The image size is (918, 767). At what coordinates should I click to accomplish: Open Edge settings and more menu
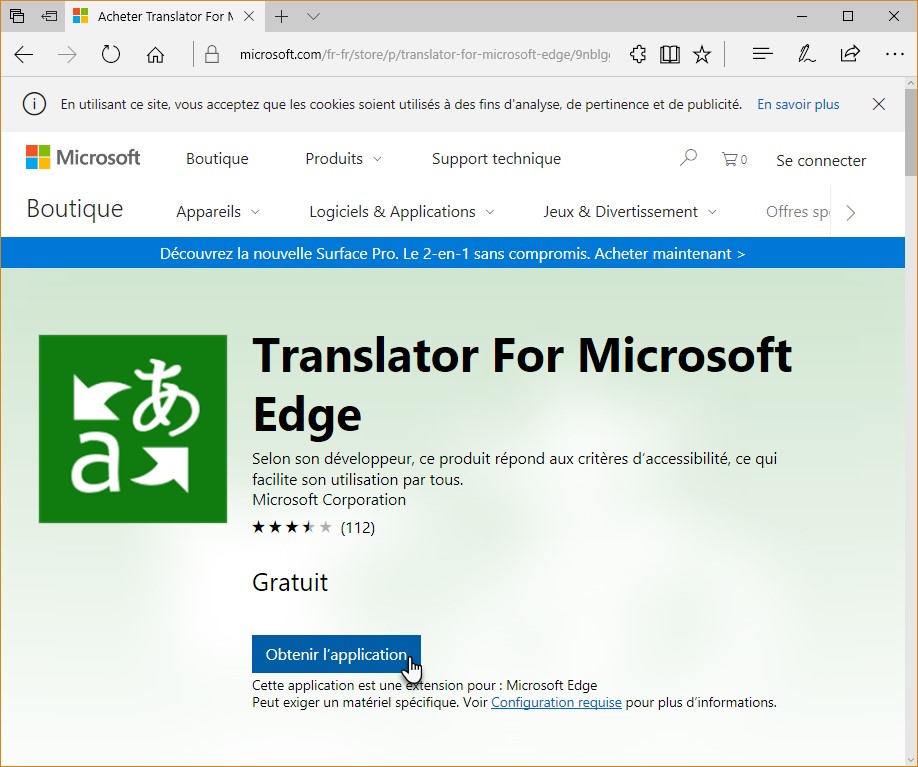point(895,54)
